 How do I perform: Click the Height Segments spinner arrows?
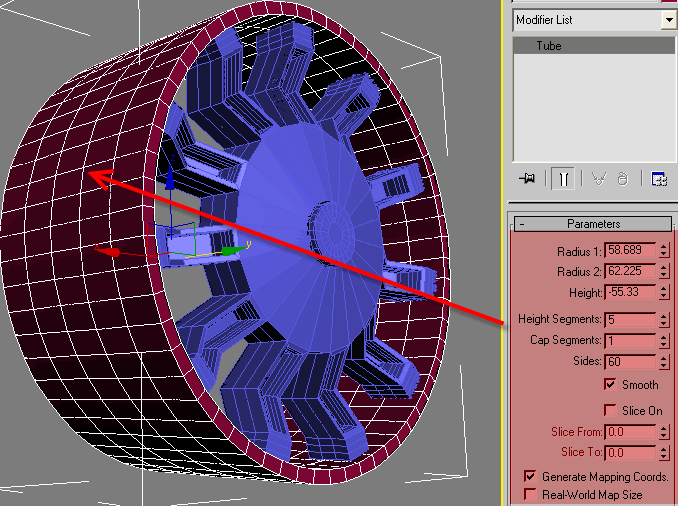pyautogui.click(x=664, y=320)
